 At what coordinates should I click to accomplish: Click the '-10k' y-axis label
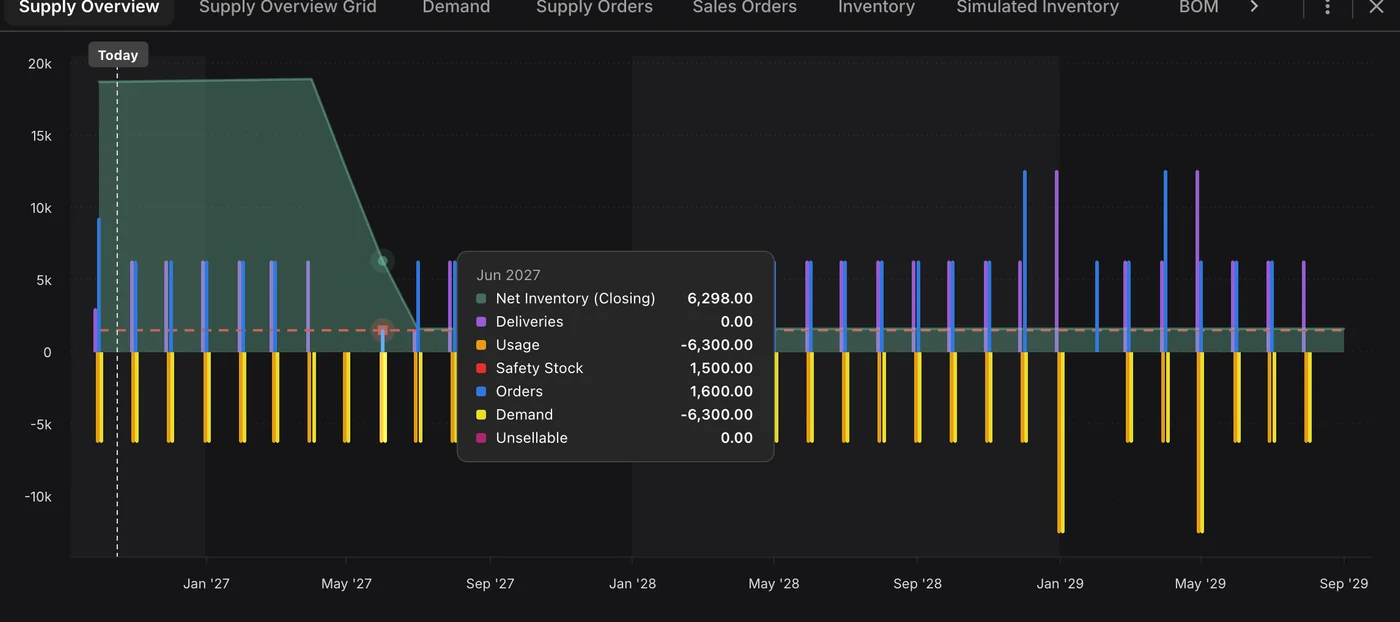38,497
